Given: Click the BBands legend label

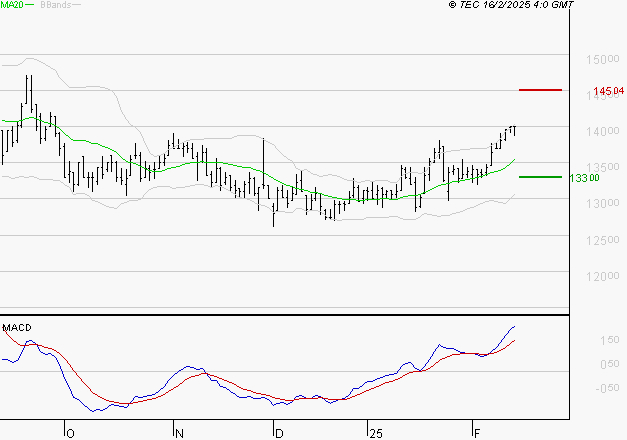Looking at the screenshot, I should coord(56,5).
